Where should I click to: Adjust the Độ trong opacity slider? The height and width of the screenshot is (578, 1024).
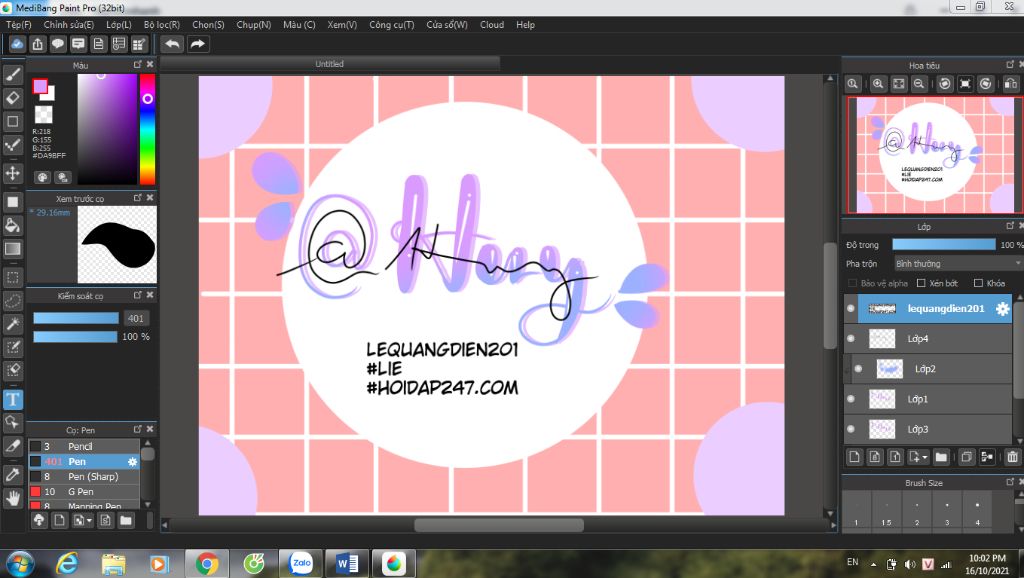[x=944, y=244]
